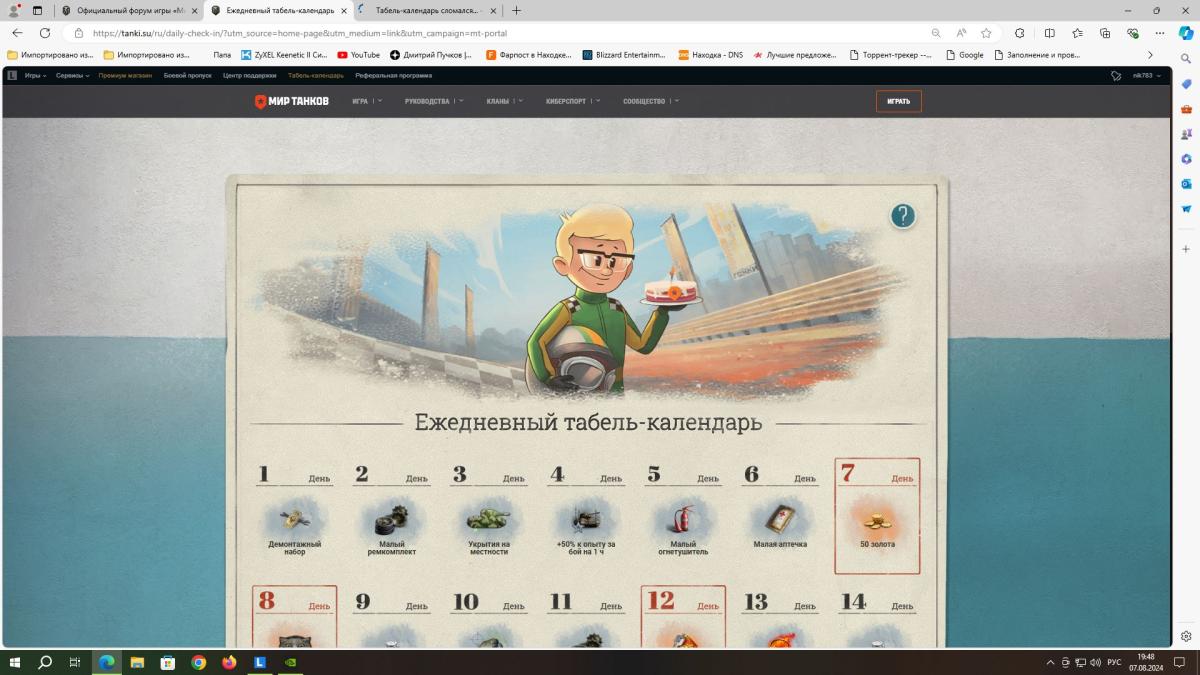The image size is (1200, 675).
Task: Click the Малый огнетушитель fire extinguisher icon
Action: pyautogui.click(x=683, y=519)
